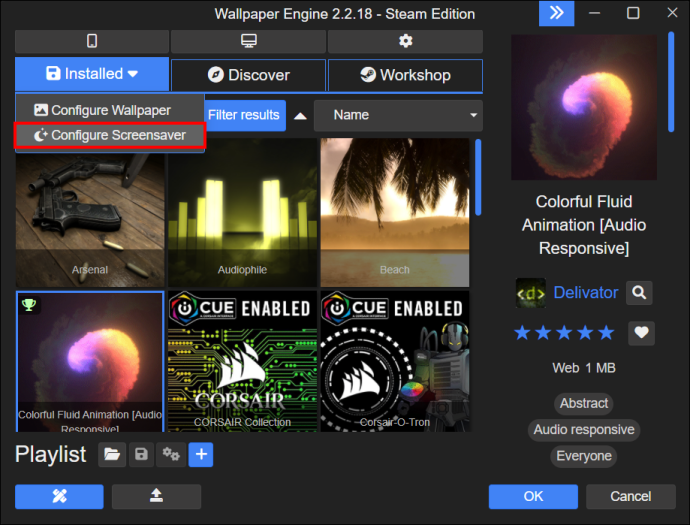This screenshot has width=690, height=525.
Task: Click the Playlist heading text
Action: (x=51, y=454)
